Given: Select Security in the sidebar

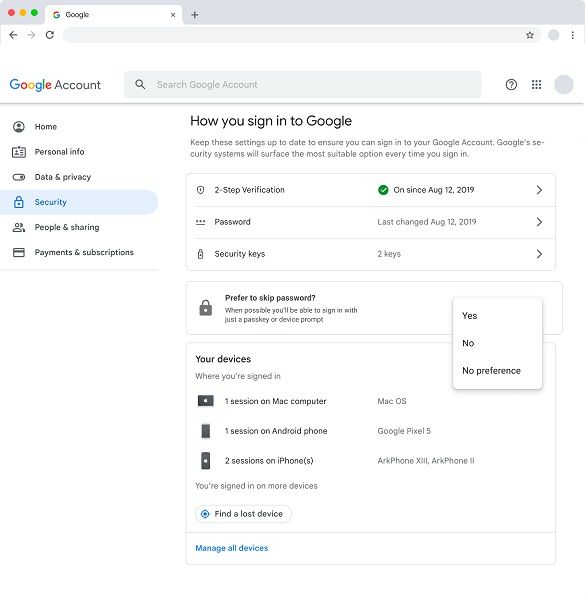Looking at the screenshot, I should 79,202.
